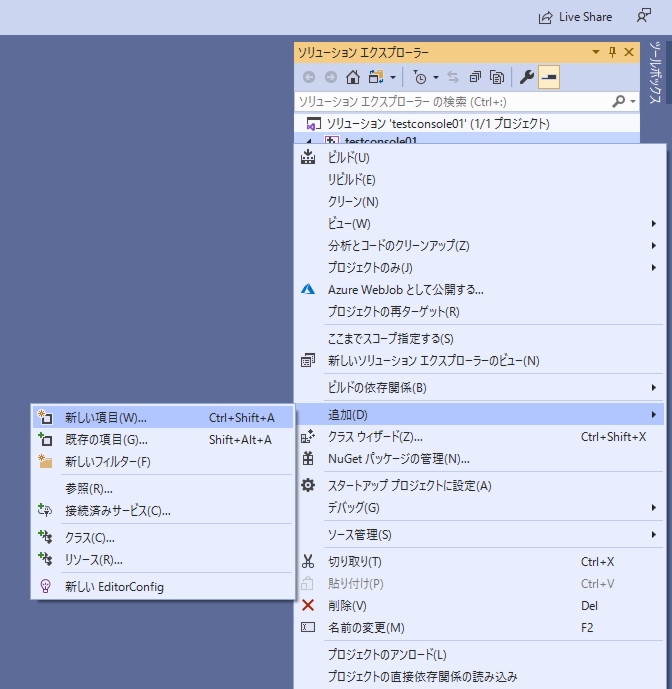This screenshot has width=672, height=689.
Task: Choose 切り取り(T) cut command
Action: point(479,562)
